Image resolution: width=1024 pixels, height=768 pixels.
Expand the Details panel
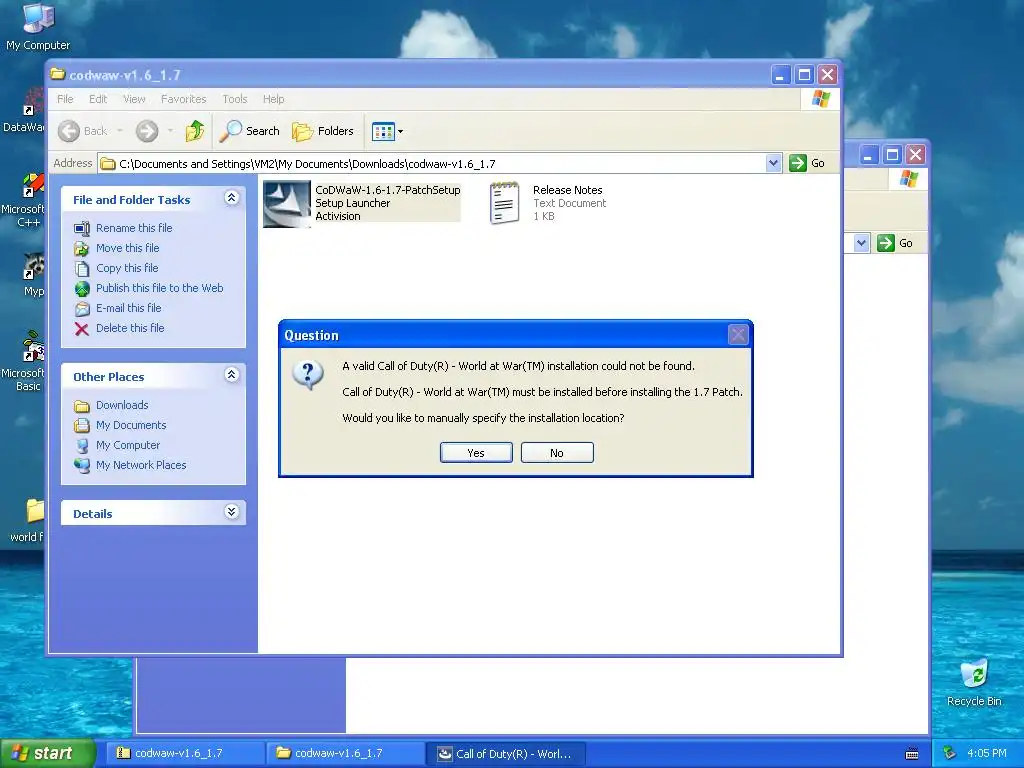(231, 511)
